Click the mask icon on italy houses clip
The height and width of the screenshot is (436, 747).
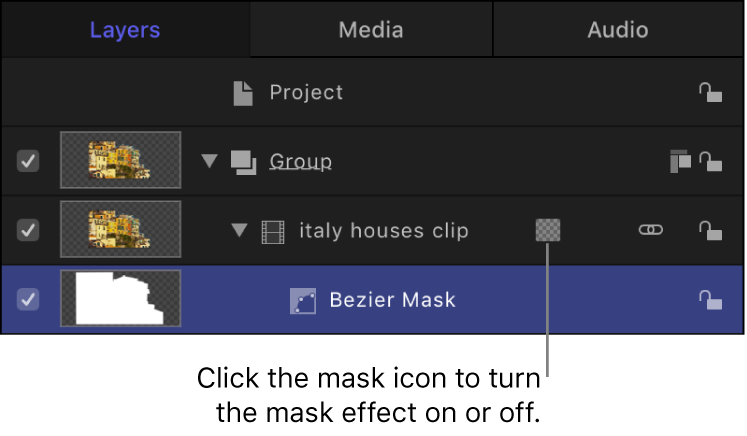tap(548, 231)
